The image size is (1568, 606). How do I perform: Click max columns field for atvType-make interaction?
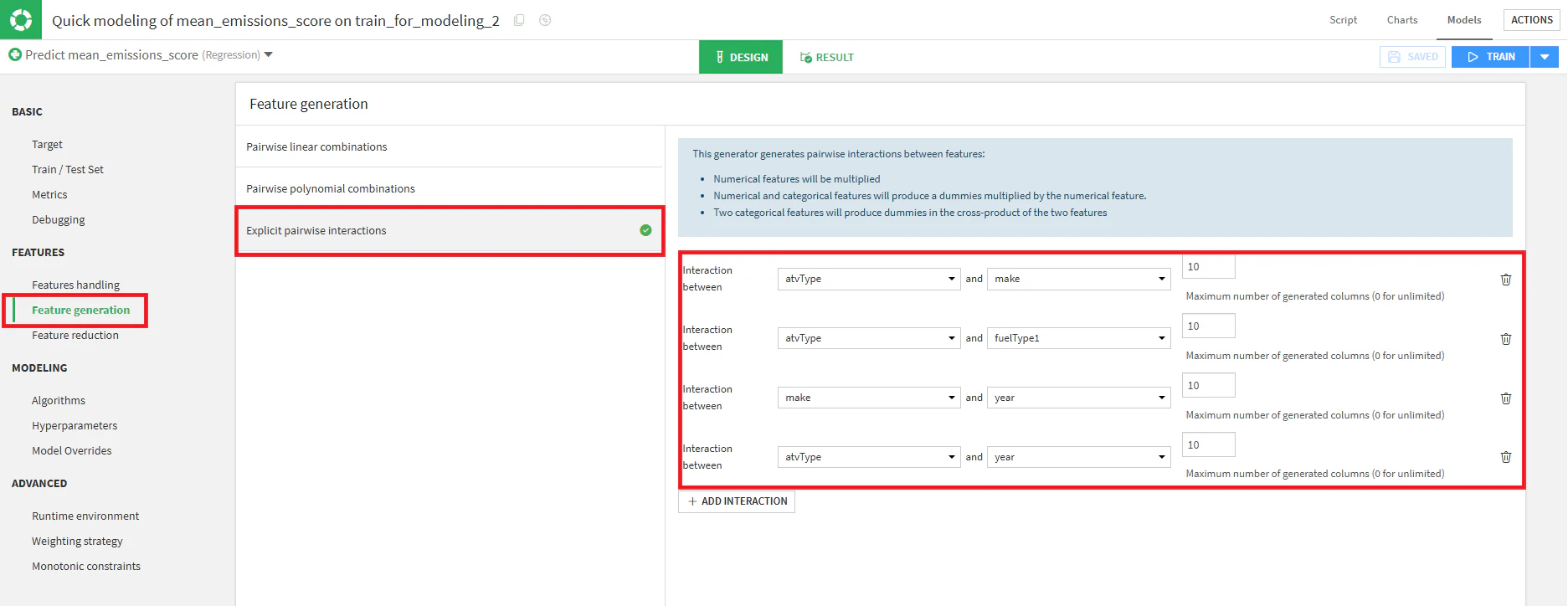click(1208, 266)
